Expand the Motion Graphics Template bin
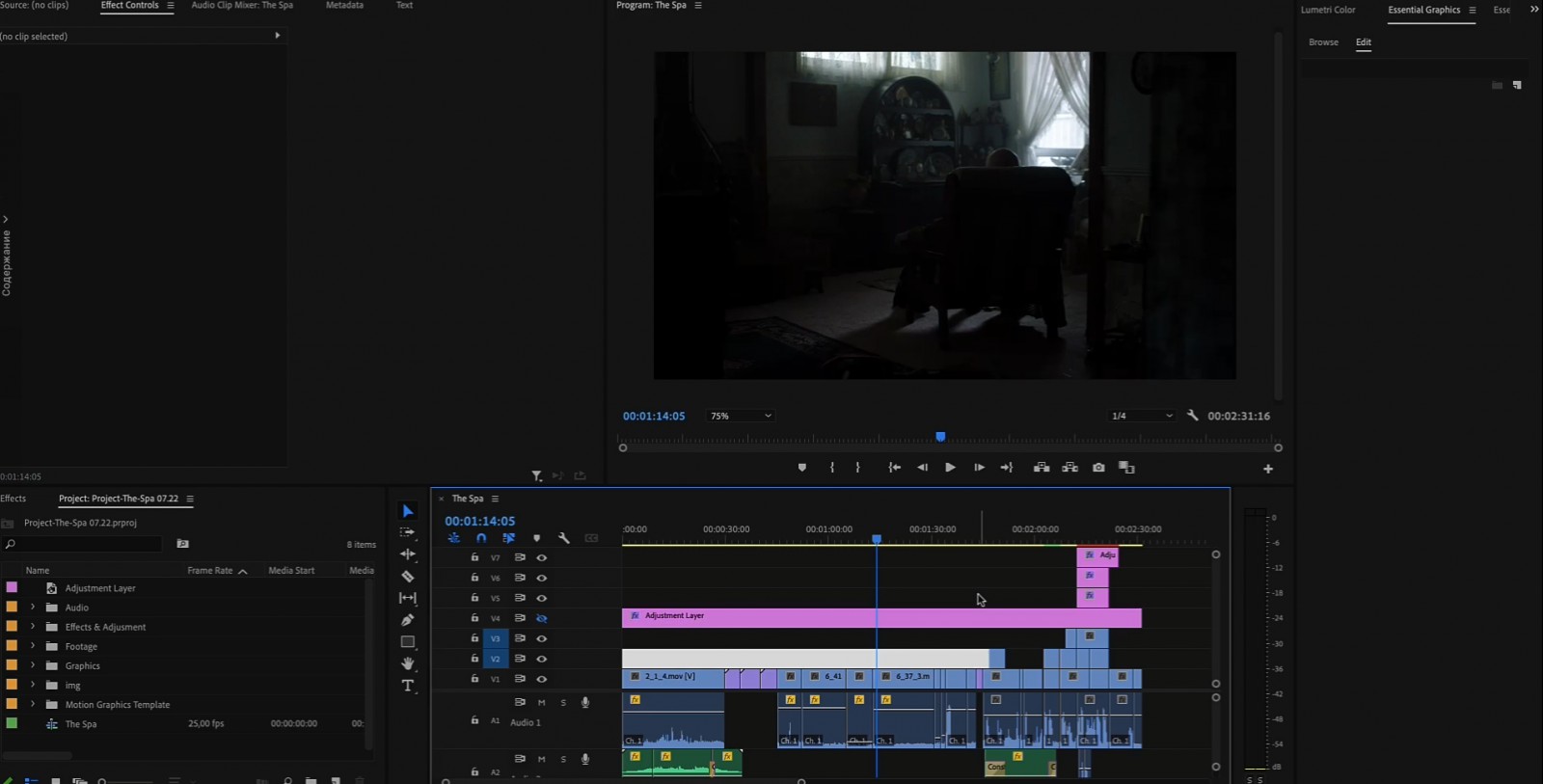This screenshot has width=1543, height=784. point(33,704)
